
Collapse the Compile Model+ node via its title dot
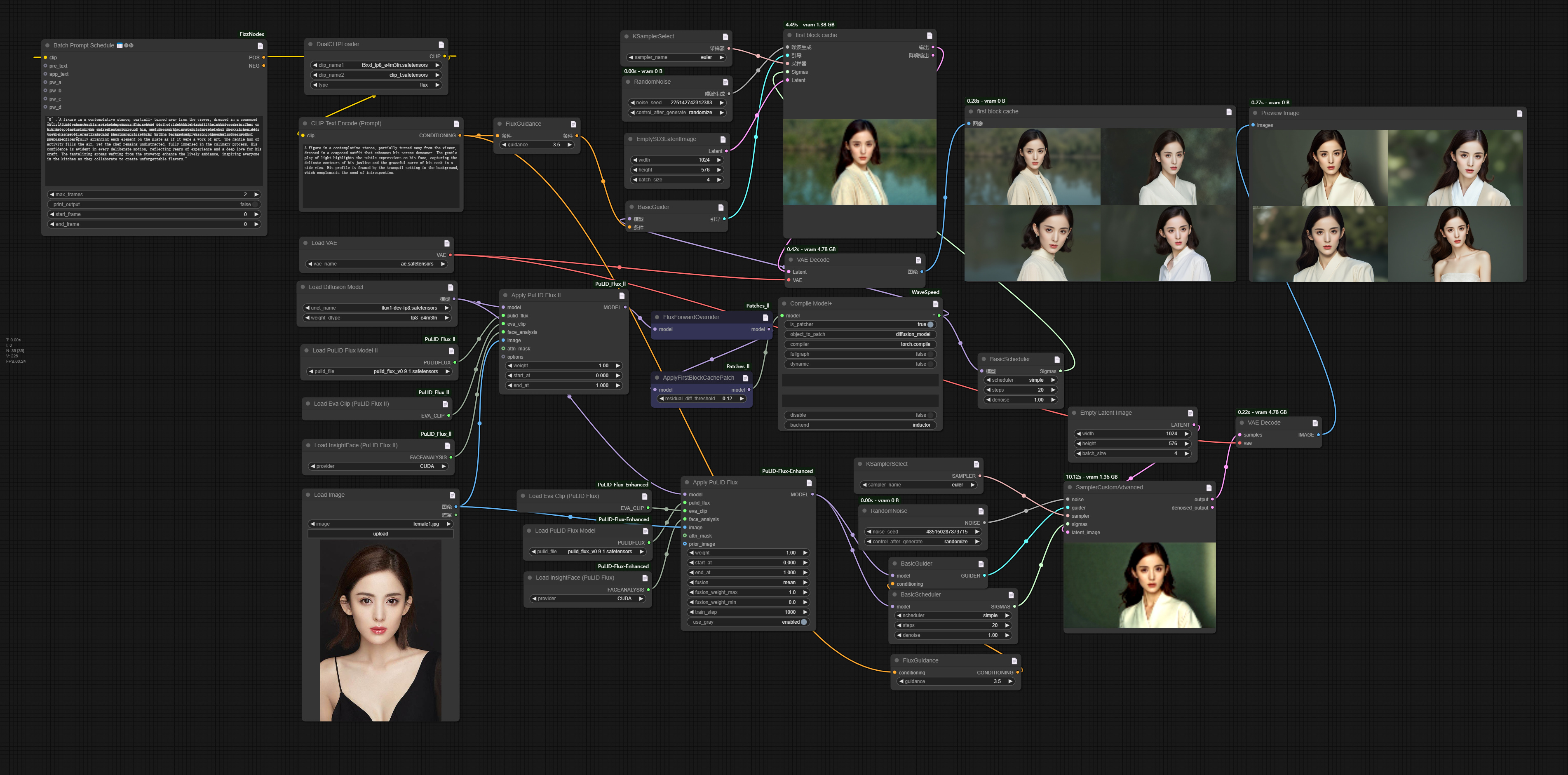point(784,304)
